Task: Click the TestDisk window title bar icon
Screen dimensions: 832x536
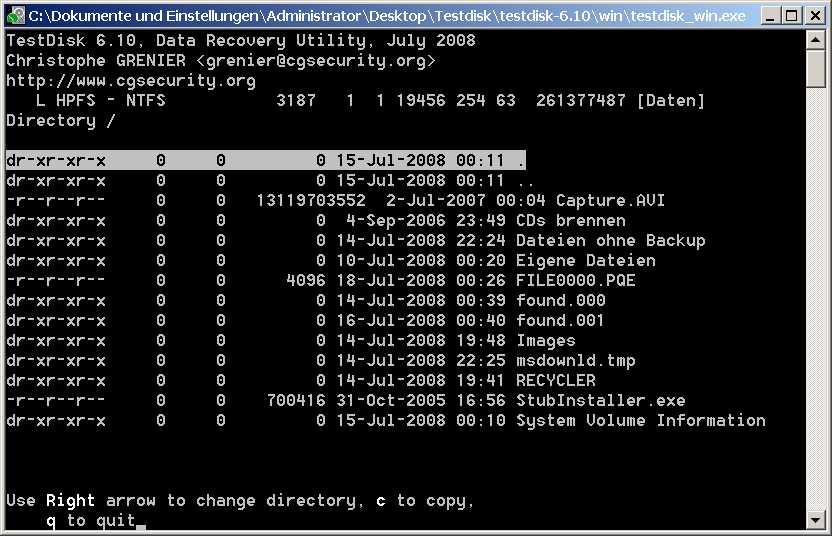Action: tap(15, 15)
